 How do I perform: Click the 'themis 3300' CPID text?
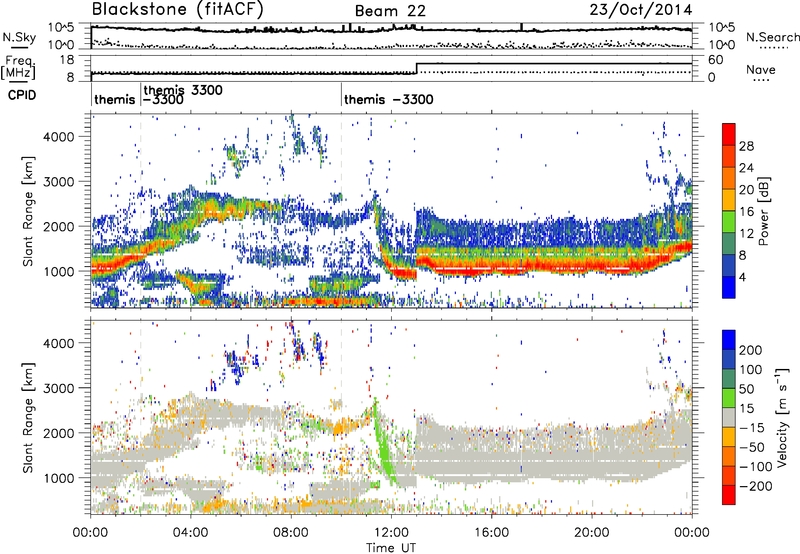[183, 90]
